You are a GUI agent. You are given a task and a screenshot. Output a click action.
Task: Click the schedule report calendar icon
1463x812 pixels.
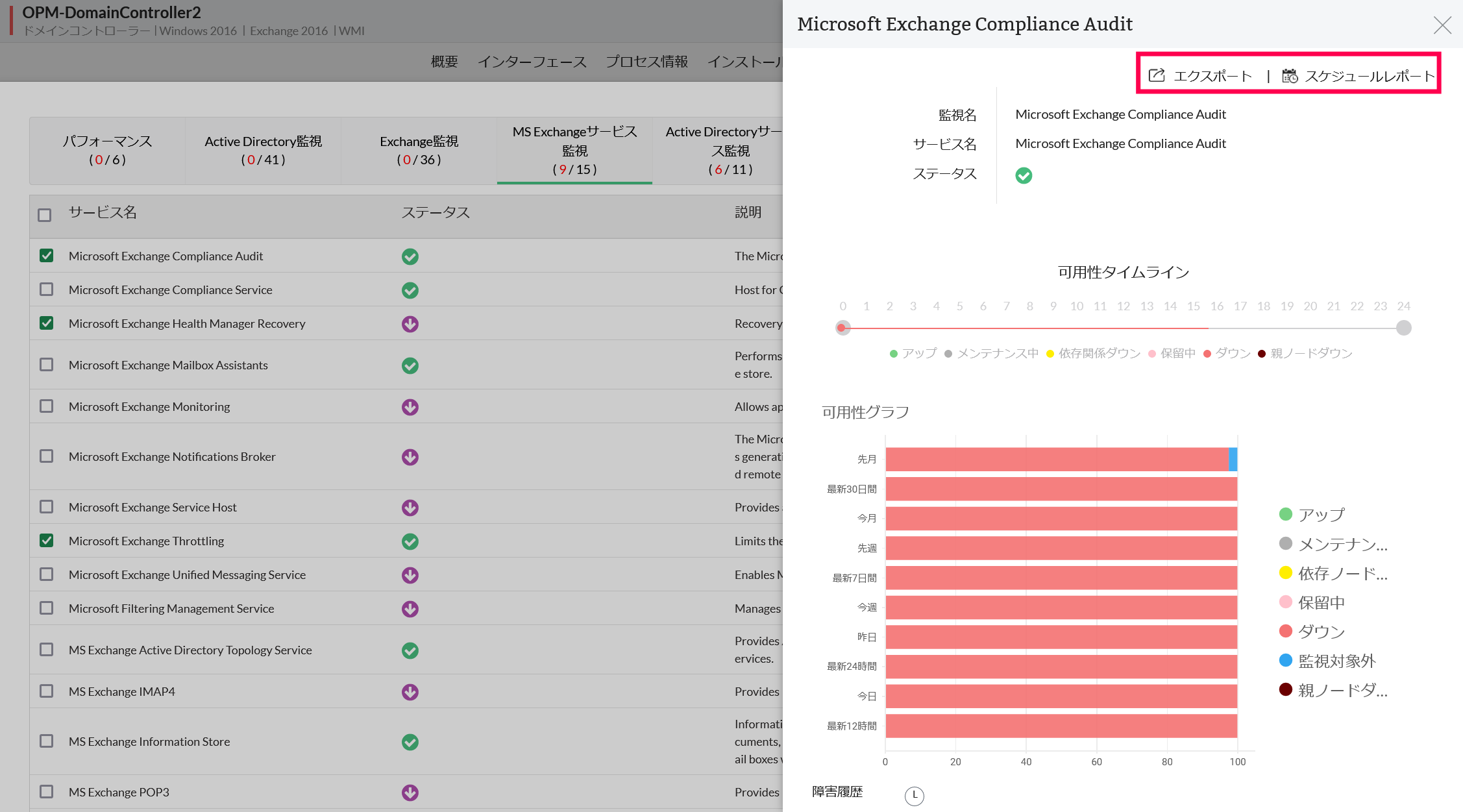tap(1290, 76)
